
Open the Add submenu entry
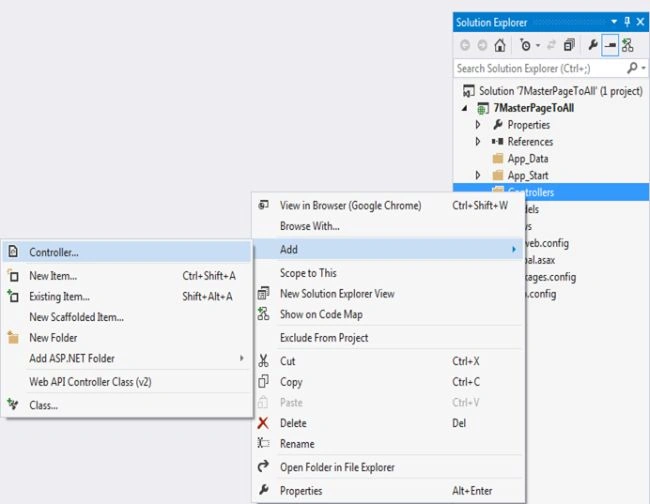coord(388,250)
